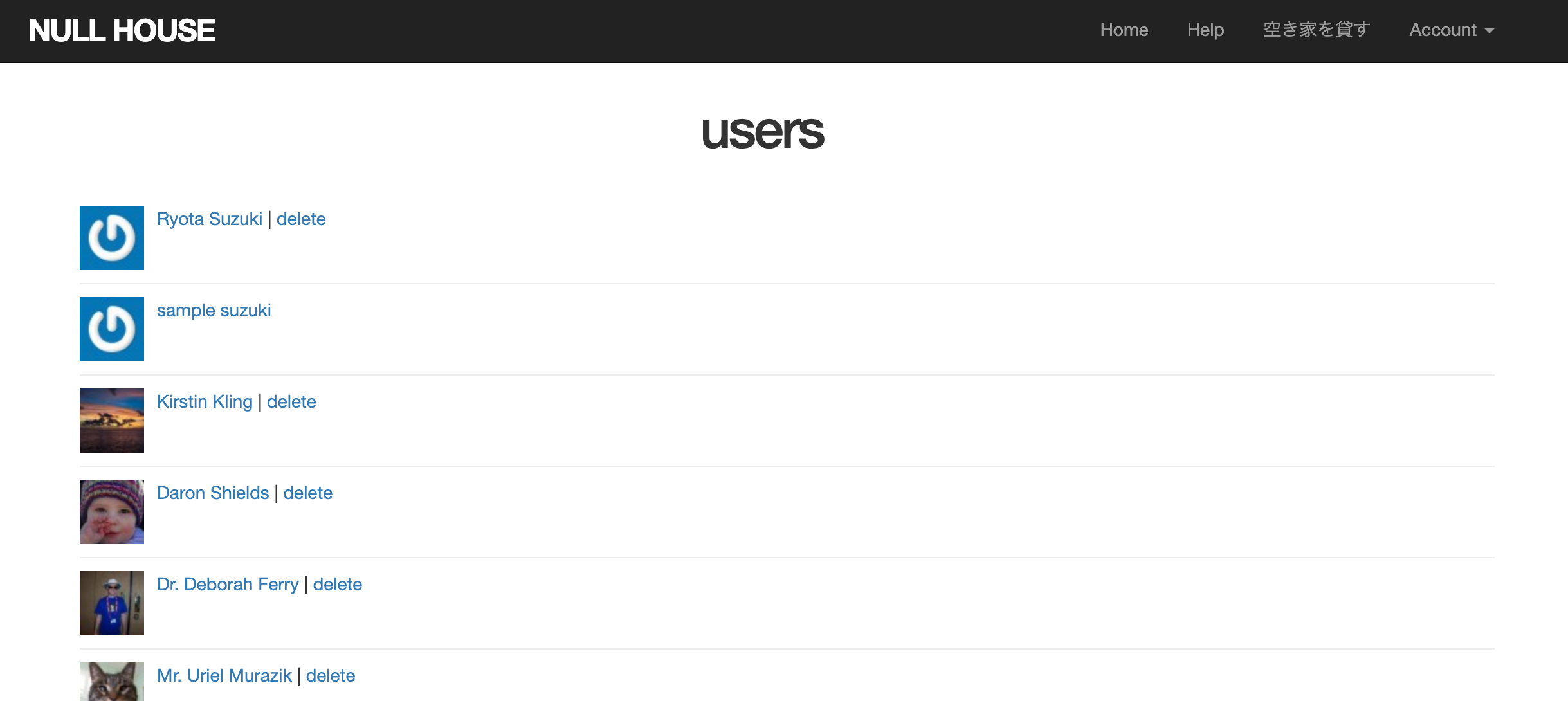Delete the user Daron Shields
Viewport: 1568px width, 701px height.
tap(307, 493)
